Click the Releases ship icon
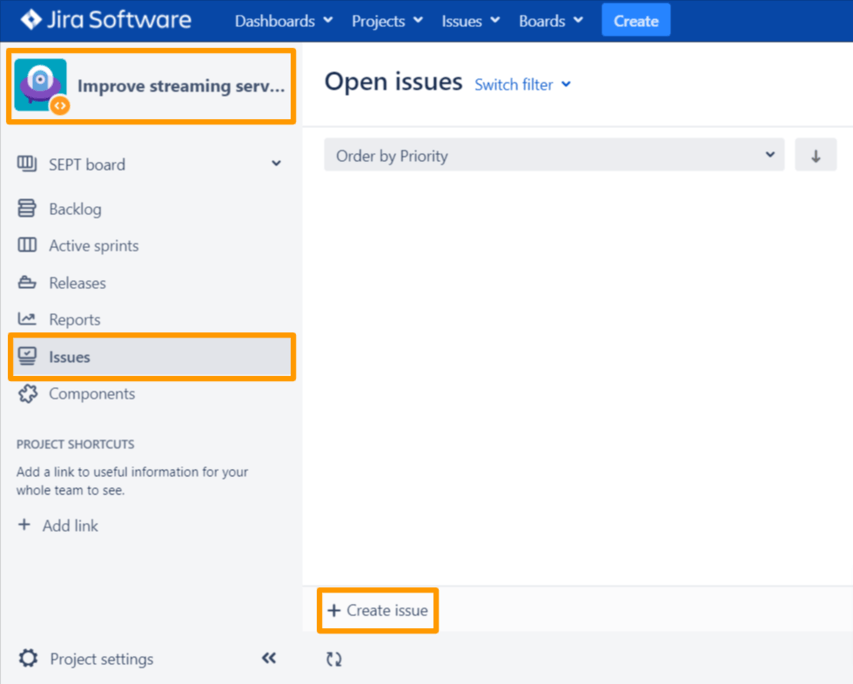The width and height of the screenshot is (853, 684). pyautogui.click(x=27, y=282)
